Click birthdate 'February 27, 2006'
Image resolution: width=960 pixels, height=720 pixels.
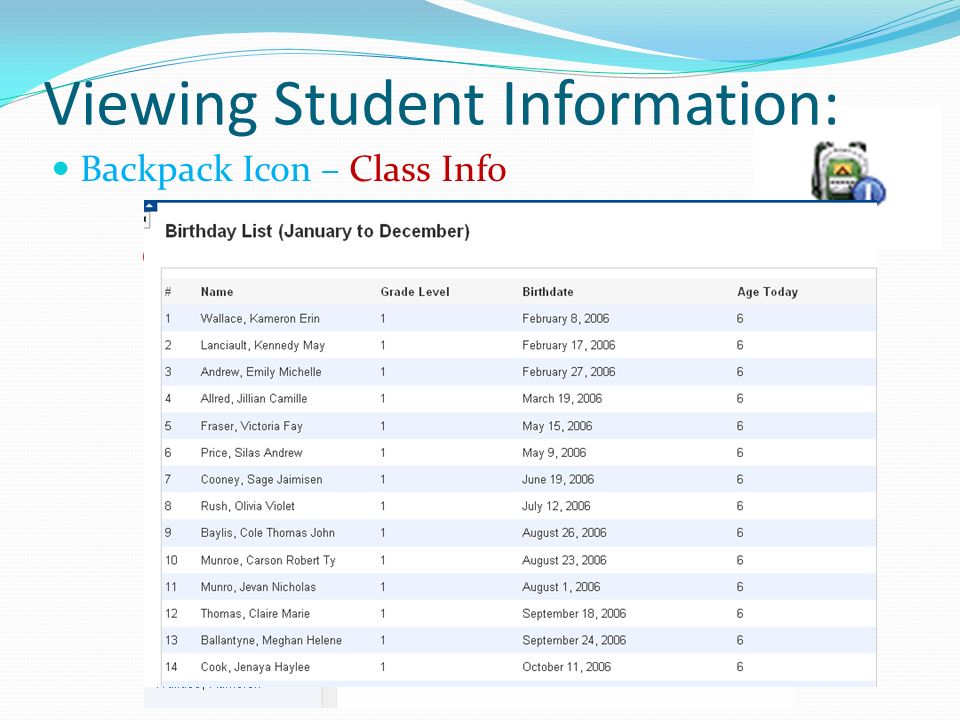coord(568,372)
